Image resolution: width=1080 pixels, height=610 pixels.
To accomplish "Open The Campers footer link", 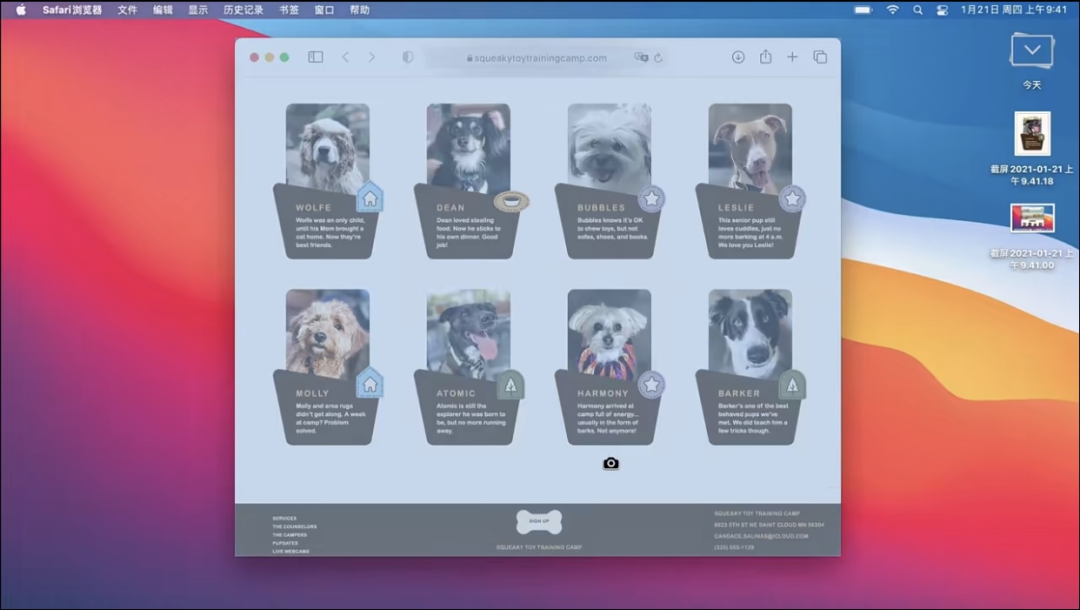I will tap(290, 535).
